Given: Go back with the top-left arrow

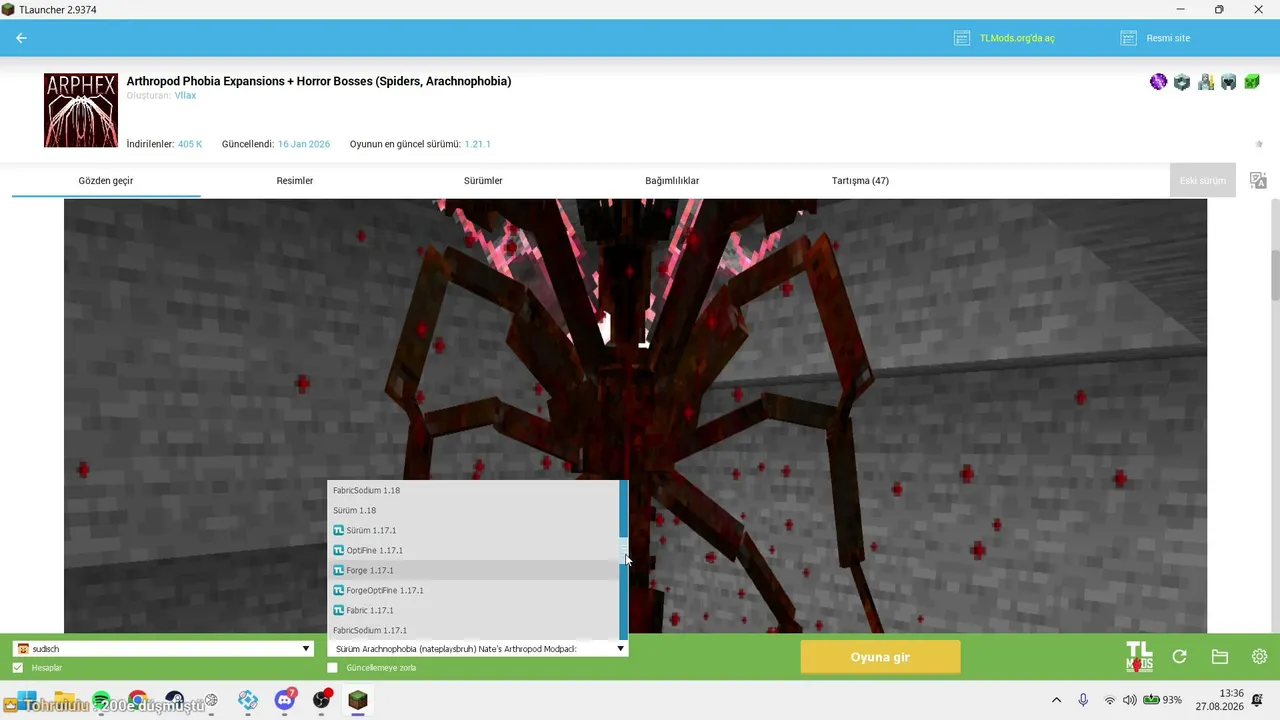Looking at the screenshot, I should [x=21, y=38].
